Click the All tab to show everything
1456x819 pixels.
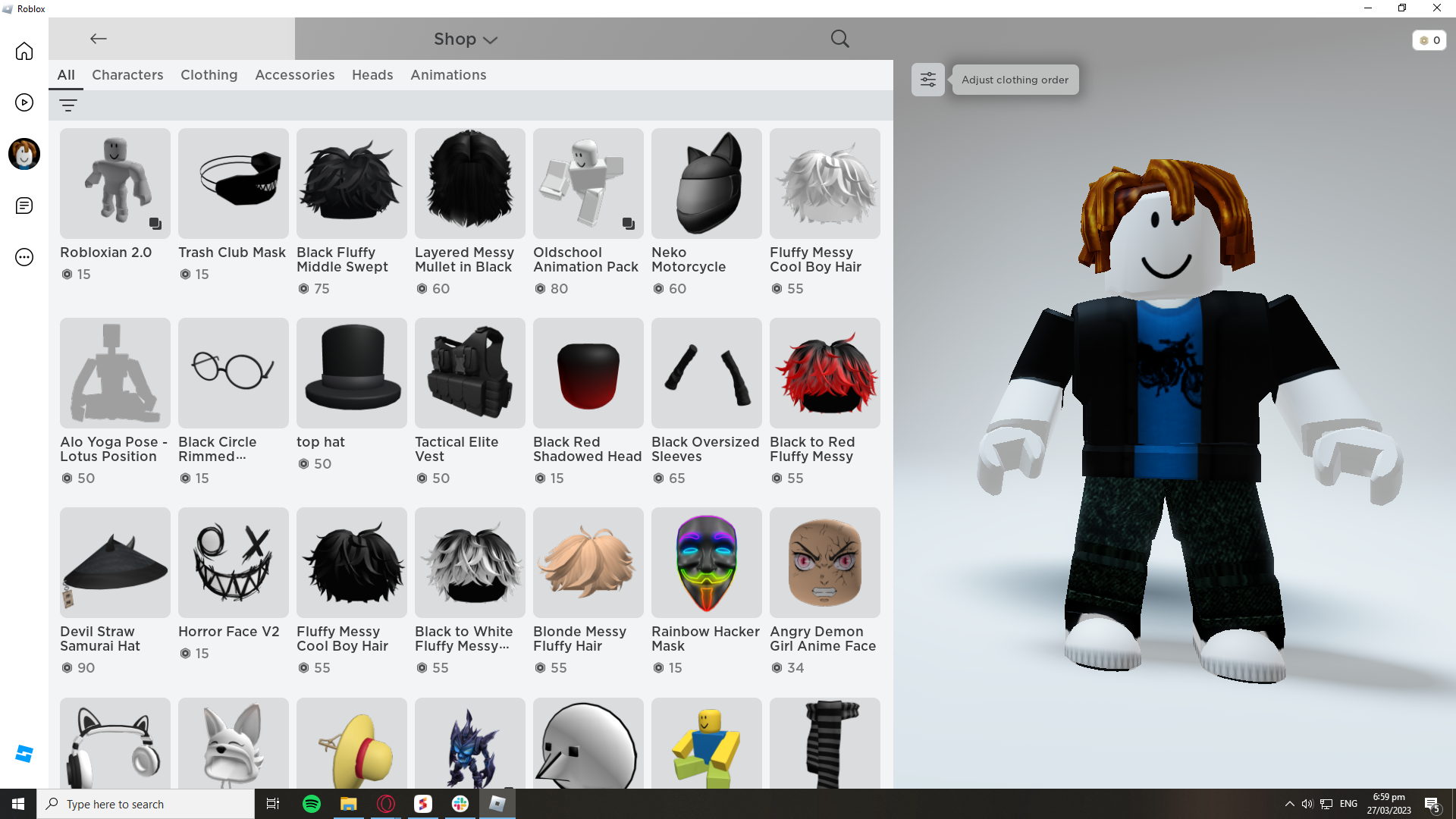coord(66,75)
